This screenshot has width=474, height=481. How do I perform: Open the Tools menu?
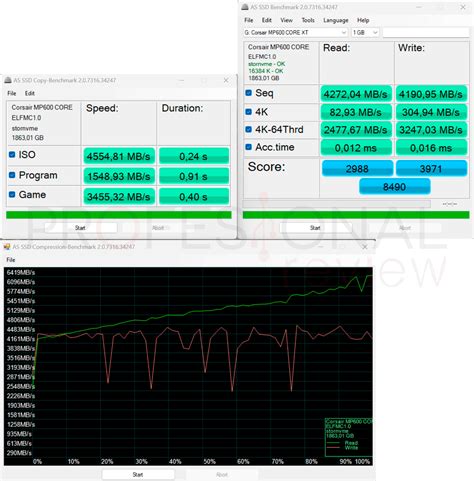(308, 20)
